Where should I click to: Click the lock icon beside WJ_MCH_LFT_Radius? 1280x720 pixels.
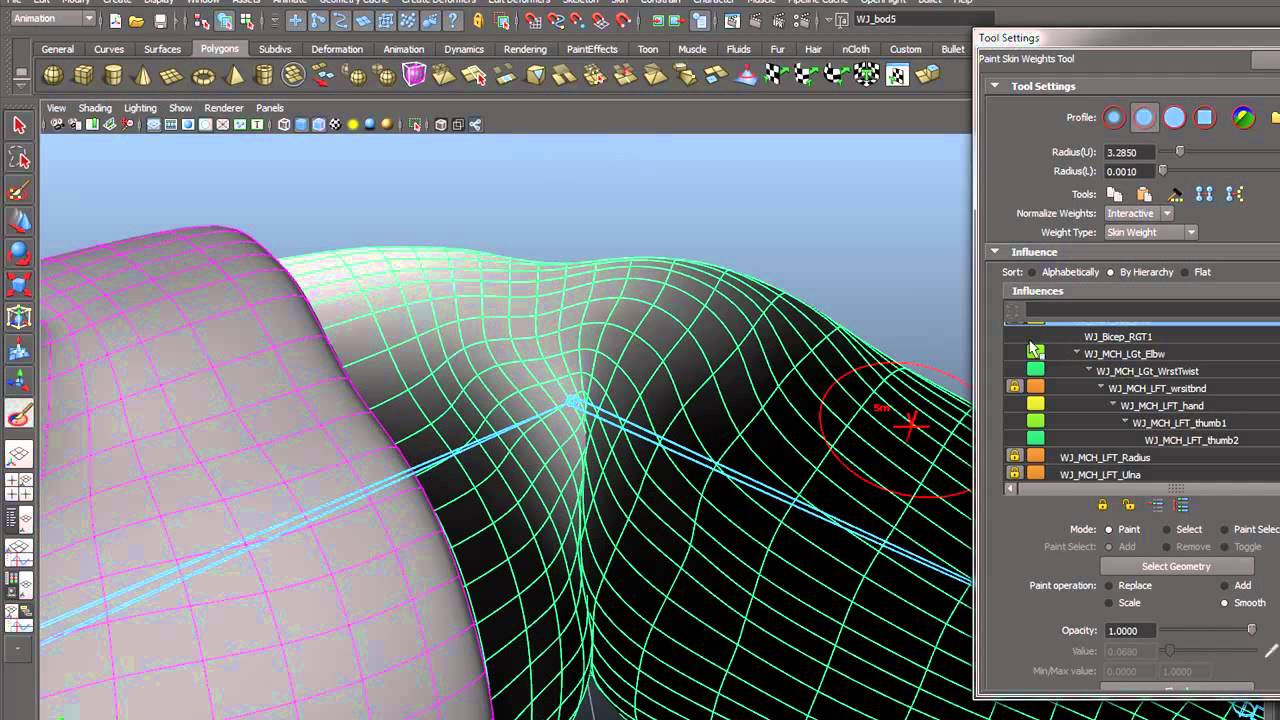[x=1015, y=457]
